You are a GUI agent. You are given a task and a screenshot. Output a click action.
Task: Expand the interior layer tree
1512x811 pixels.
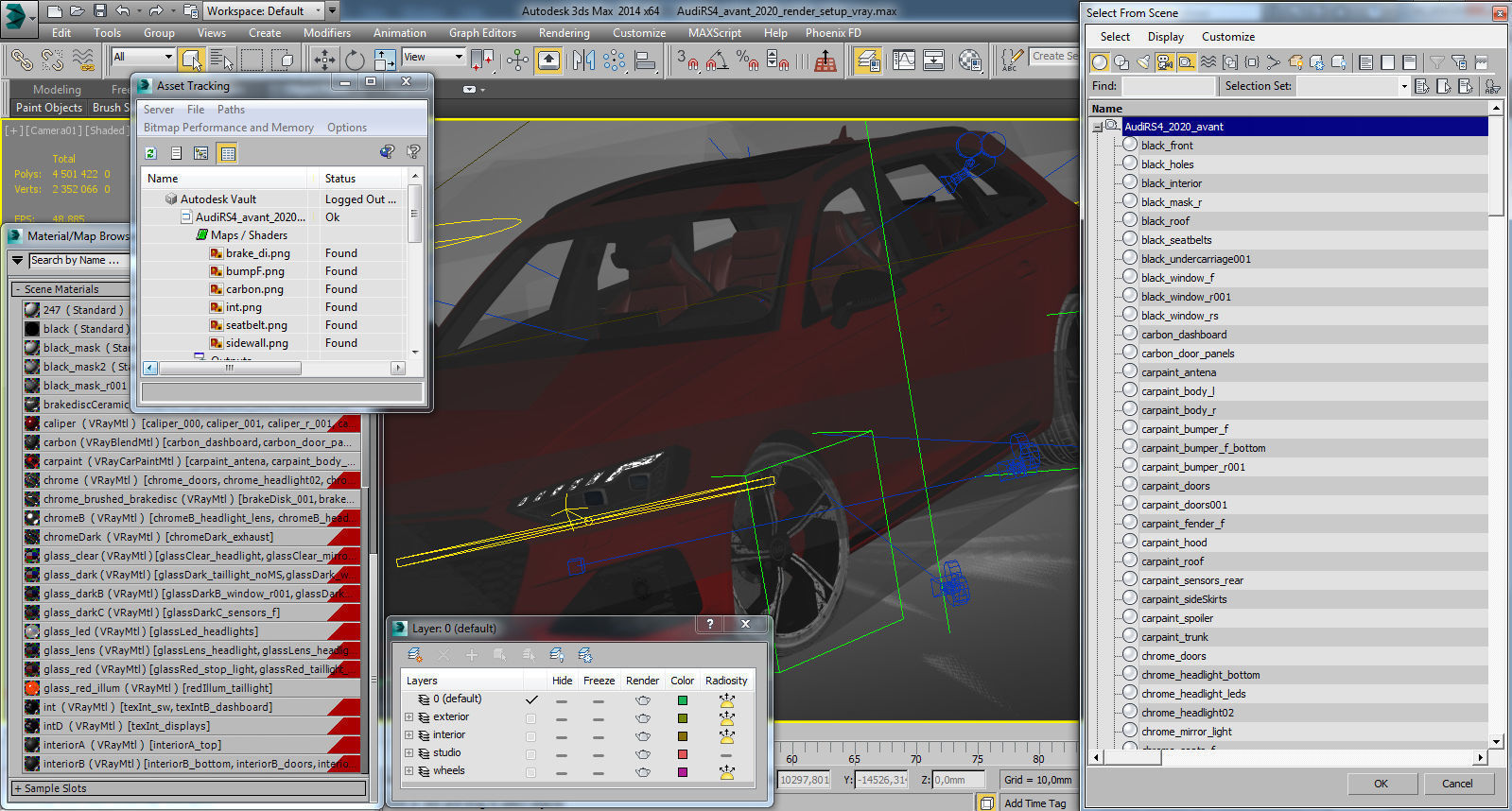coord(408,734)
